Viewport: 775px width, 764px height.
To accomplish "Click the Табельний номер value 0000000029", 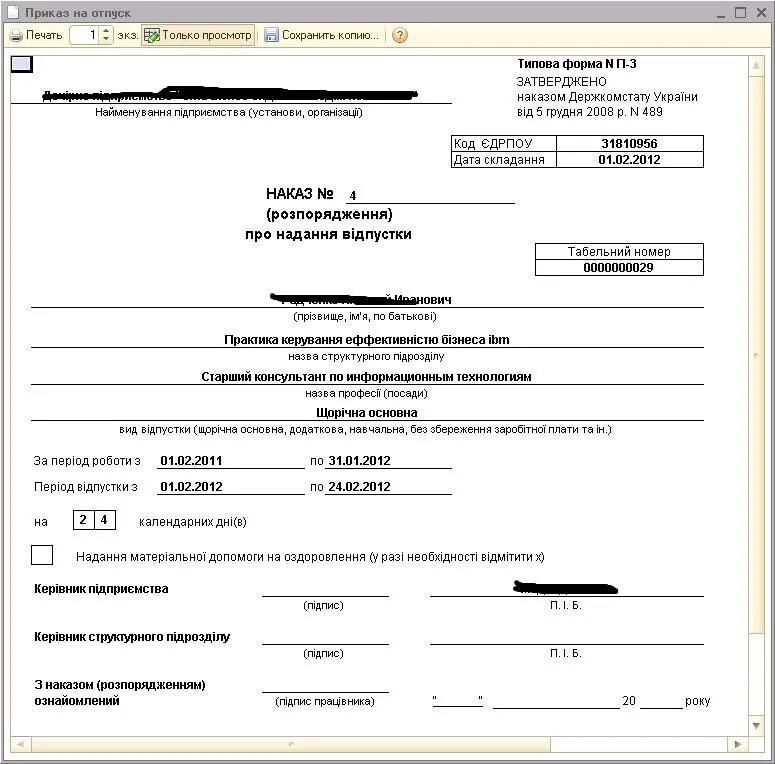I will point(618,267).
